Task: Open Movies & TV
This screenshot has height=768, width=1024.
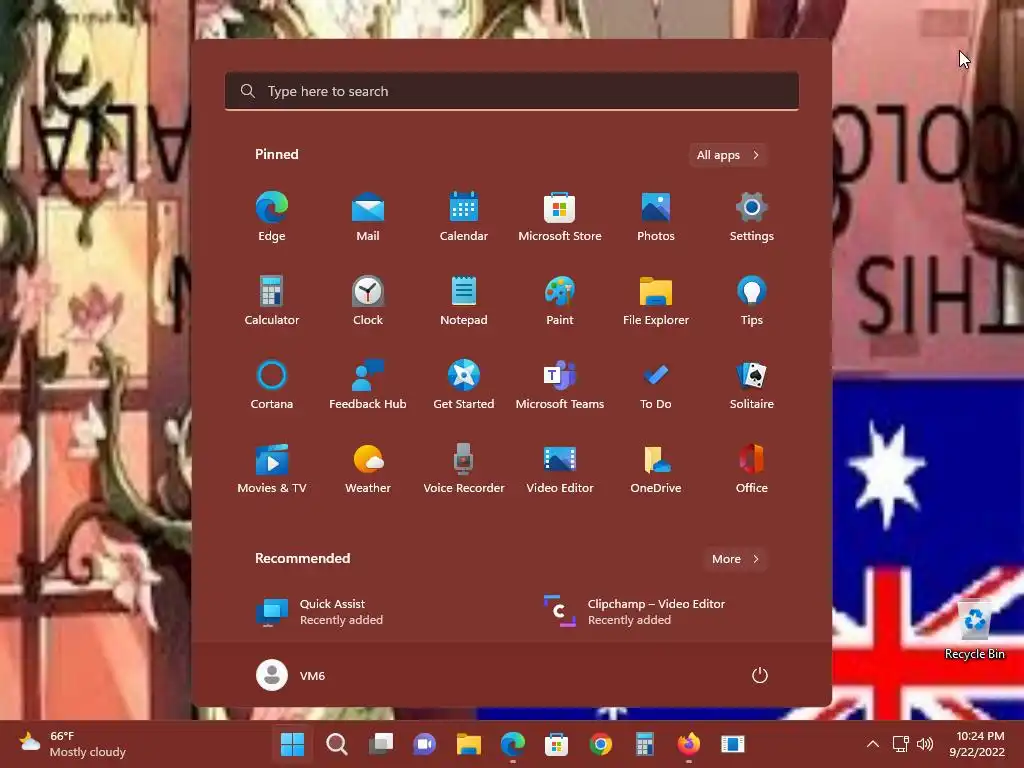Action: 272,469
